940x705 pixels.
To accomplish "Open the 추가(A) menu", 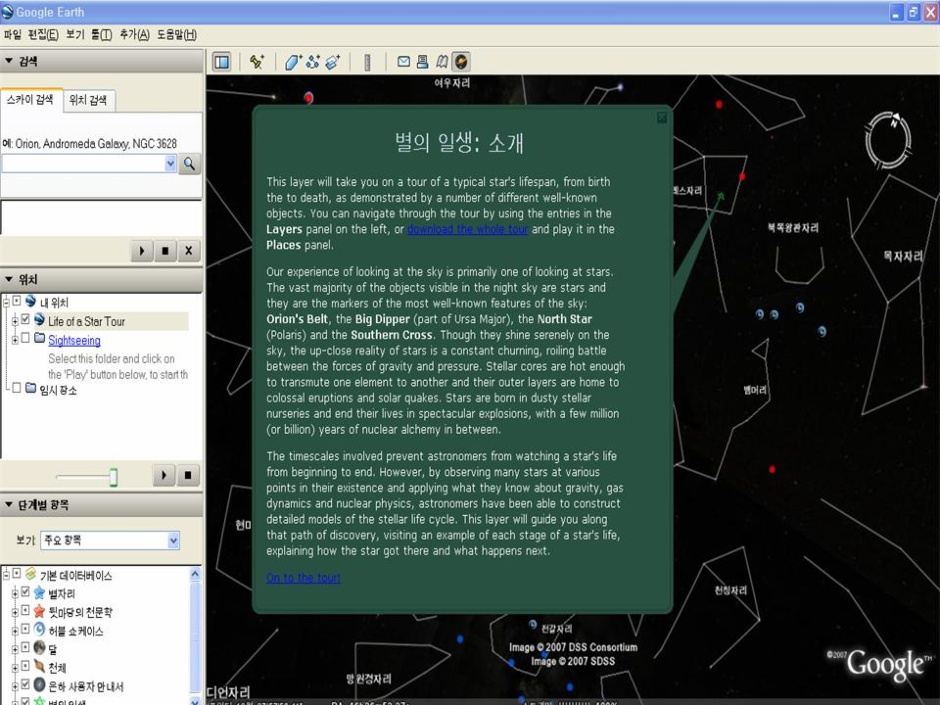I will pos(134,35).
